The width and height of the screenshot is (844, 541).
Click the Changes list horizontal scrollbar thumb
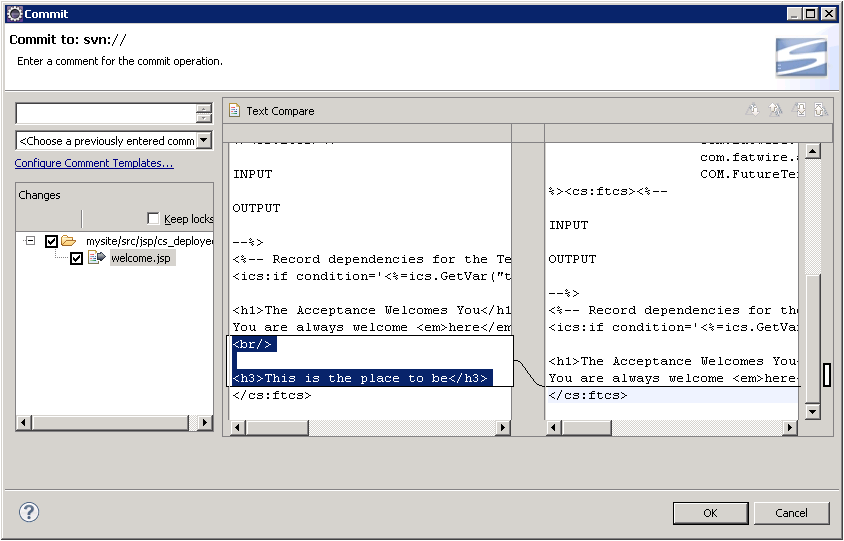pos(110,423)
